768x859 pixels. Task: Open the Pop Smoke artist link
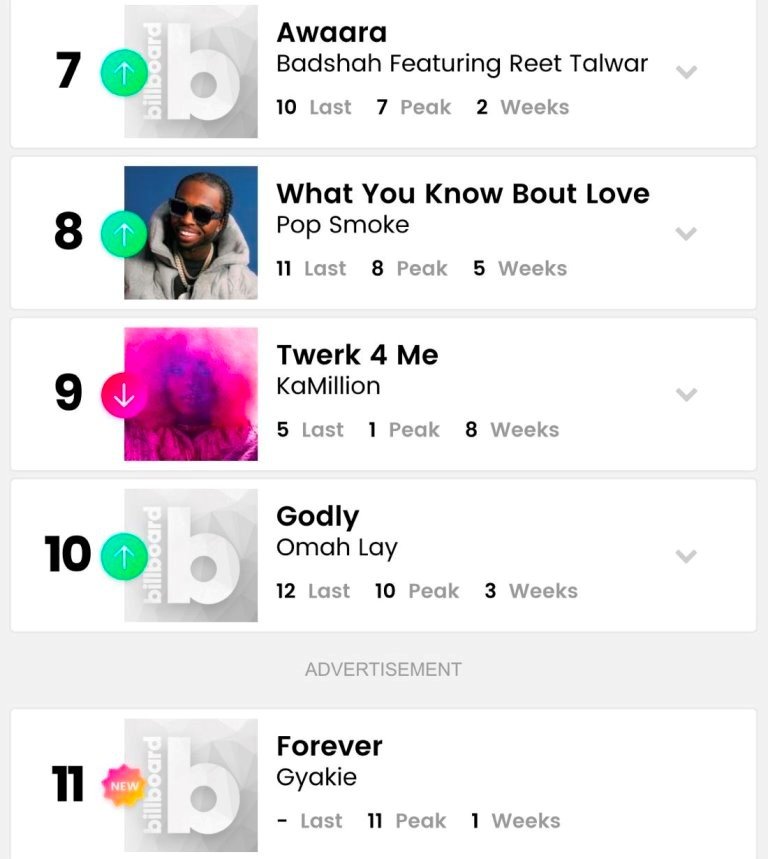[x=342, y=225]
